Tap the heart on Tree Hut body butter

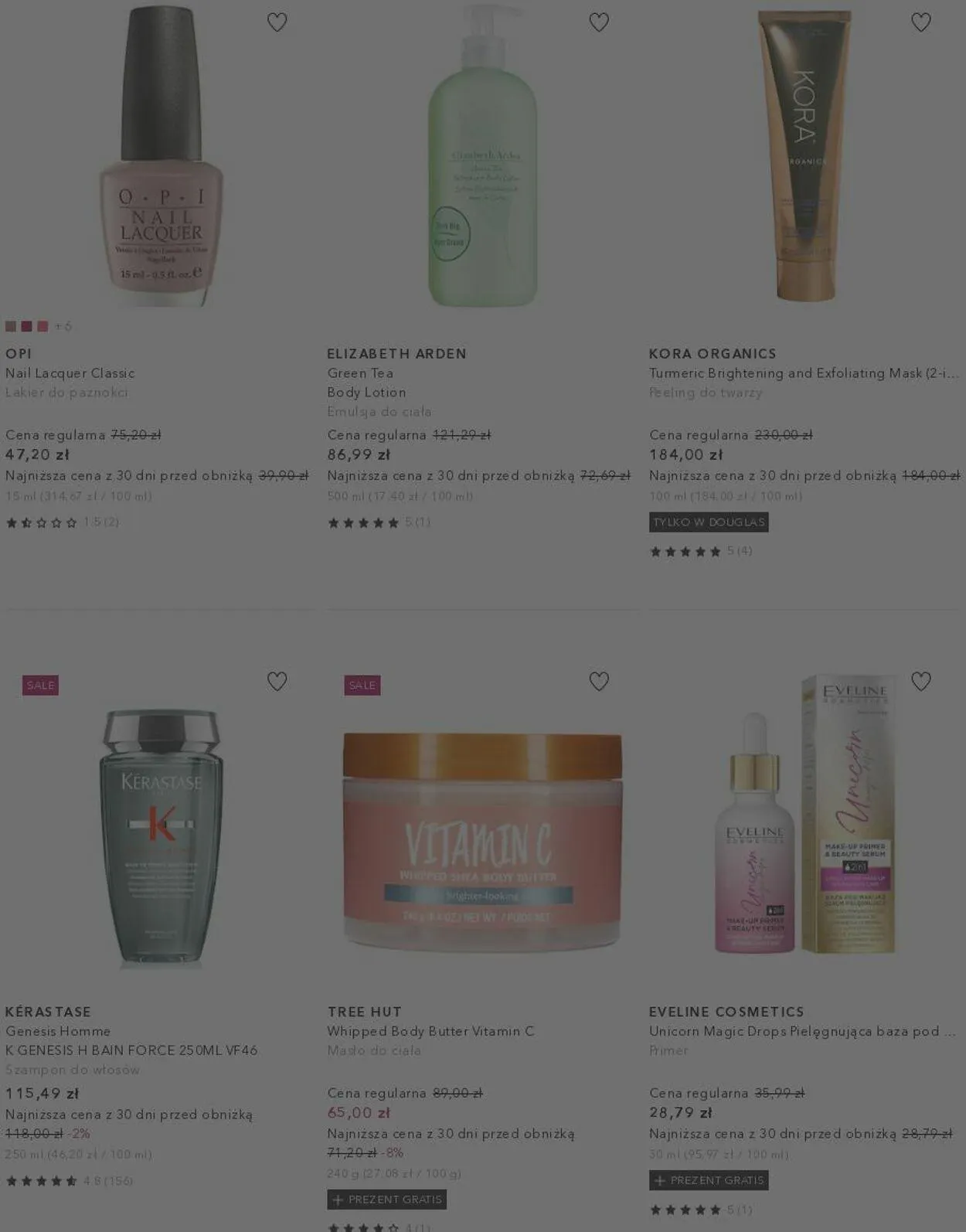point(599,681)
